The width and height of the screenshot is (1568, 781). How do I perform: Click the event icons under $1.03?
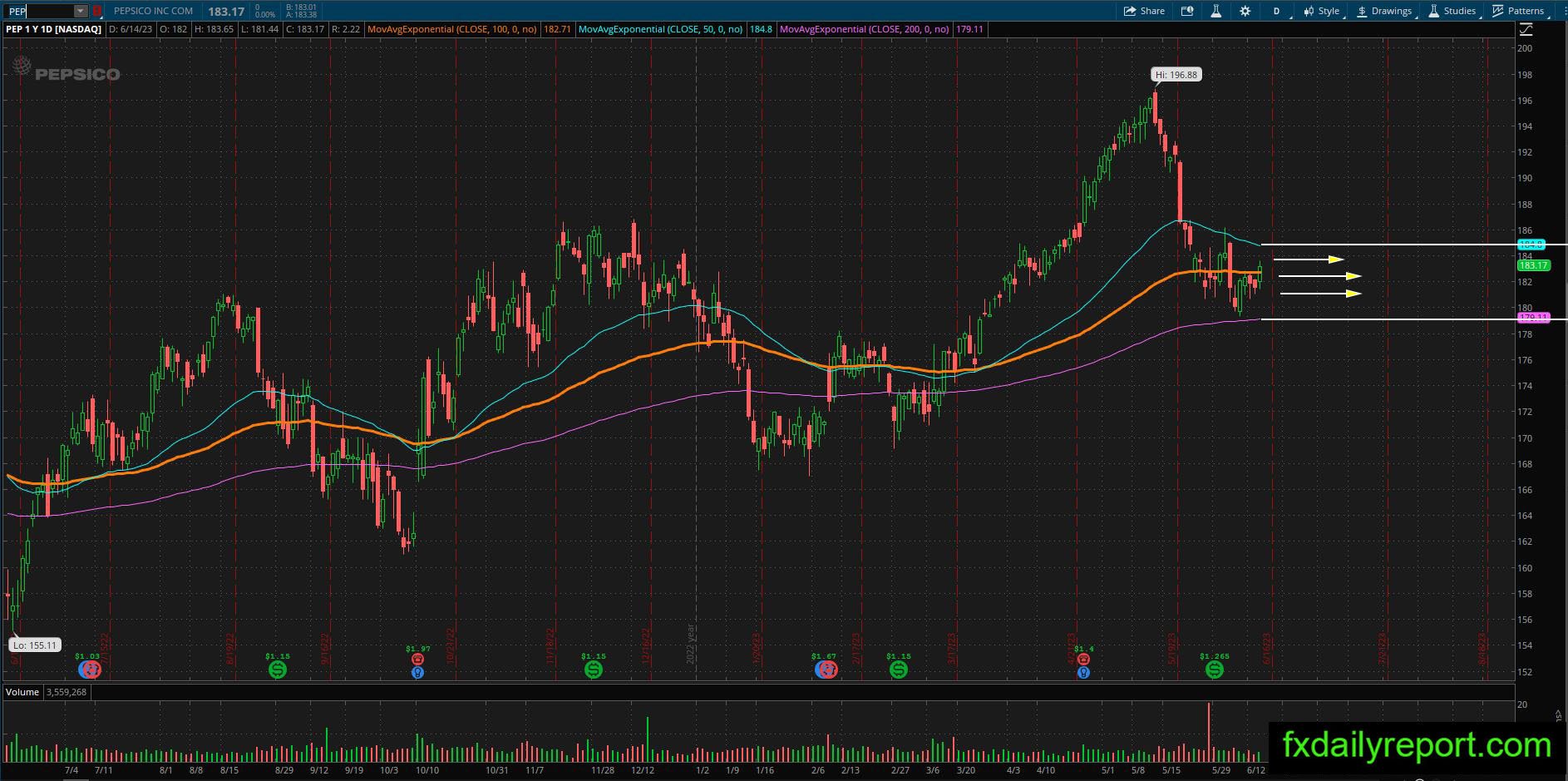tap(90, 669)
